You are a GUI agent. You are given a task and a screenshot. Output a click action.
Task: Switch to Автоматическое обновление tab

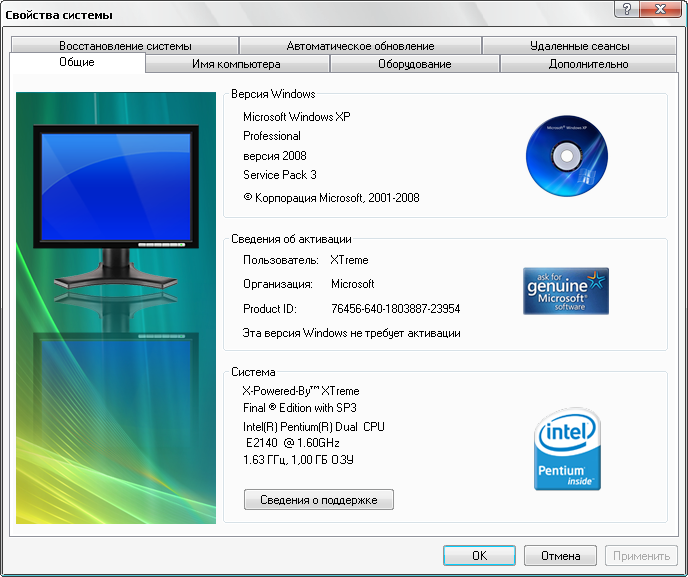tap(360, 46)
